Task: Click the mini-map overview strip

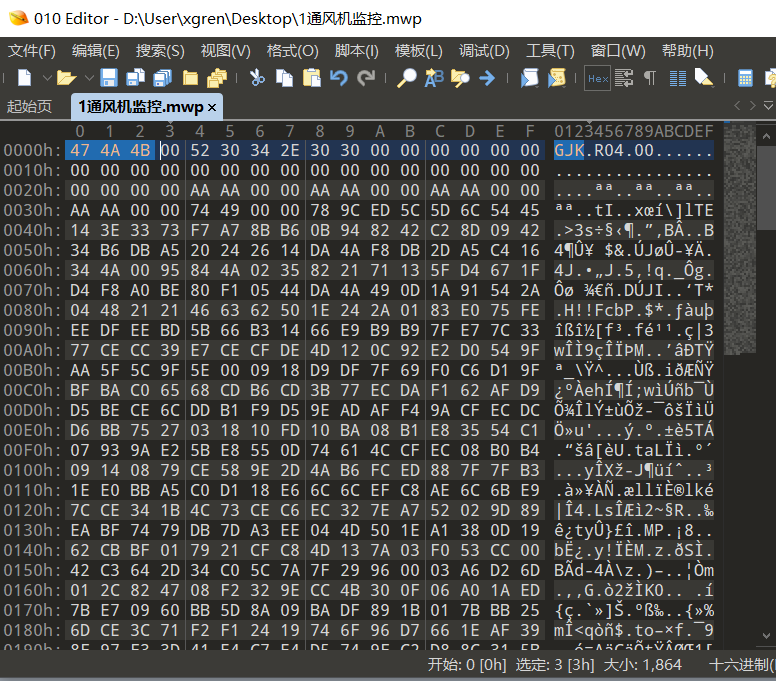Action: point(740,239)
